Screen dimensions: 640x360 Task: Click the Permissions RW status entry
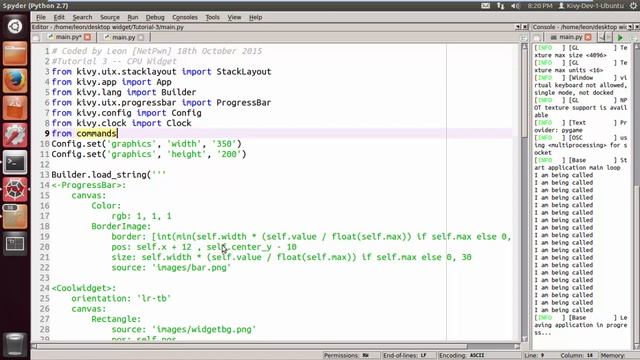click(346, 356)
